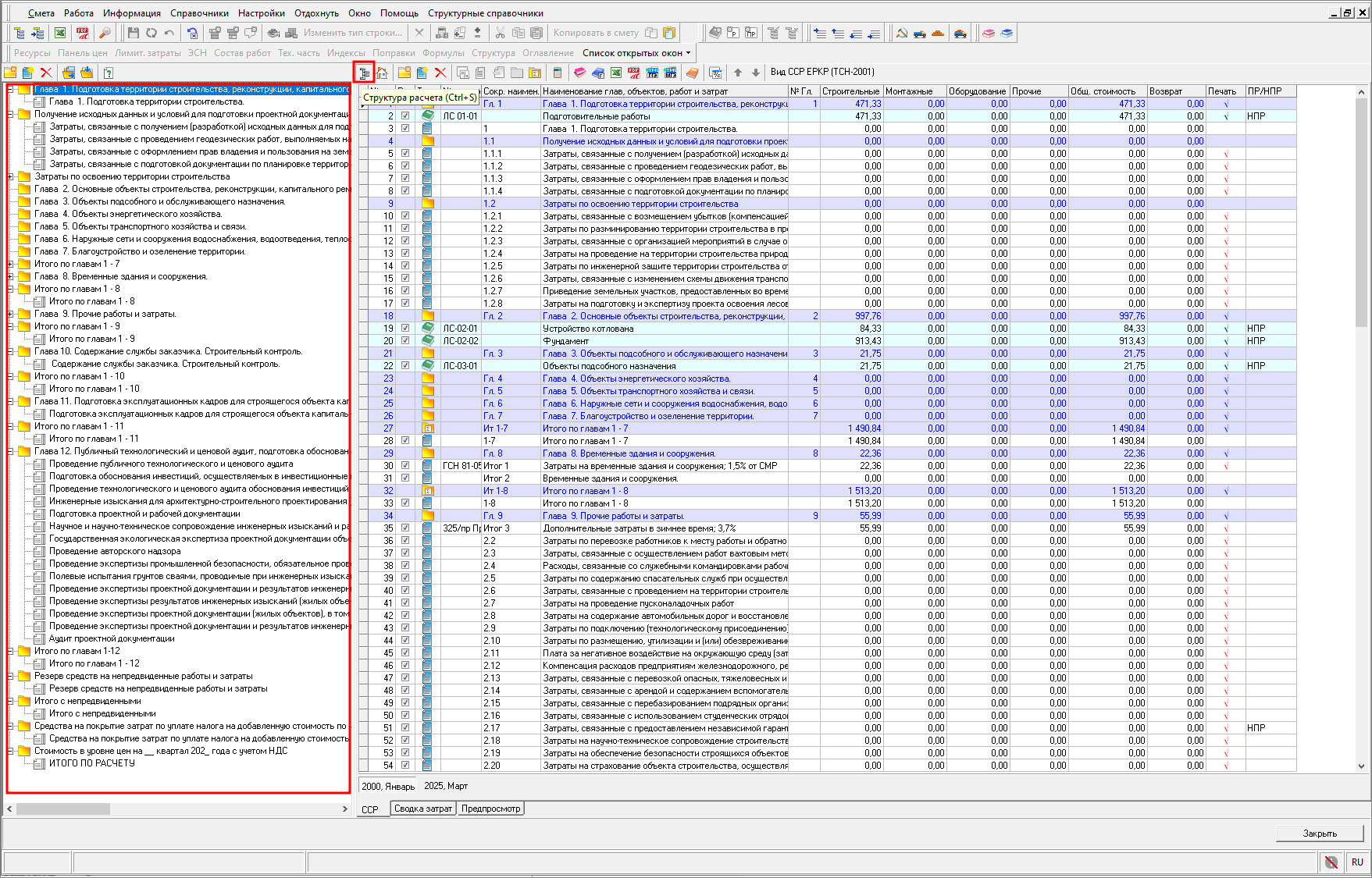
Task: Click the Структура расчета tree icon
Action: [364, 73]
